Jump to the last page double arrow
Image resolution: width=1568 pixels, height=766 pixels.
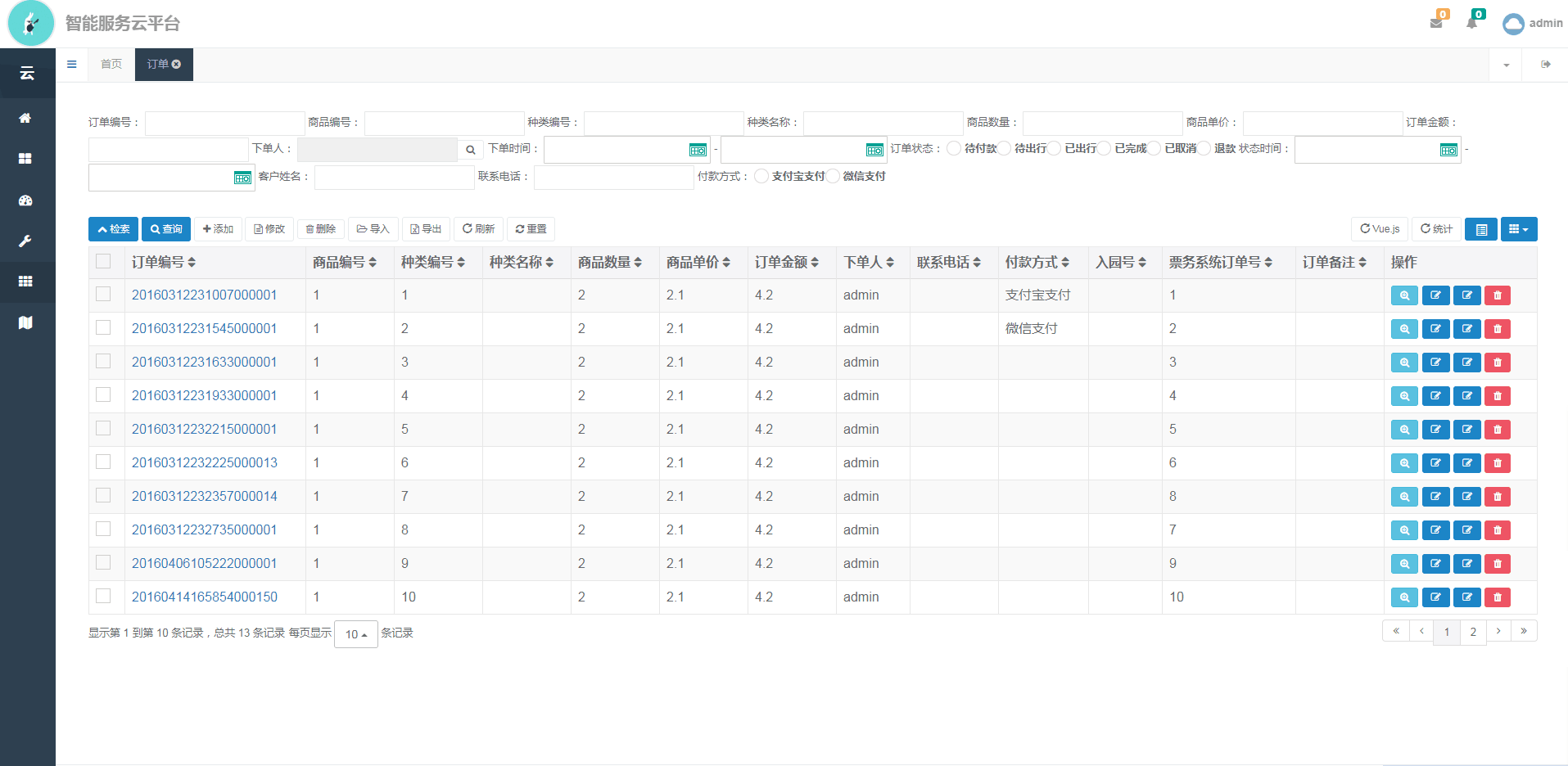click(x=1524, y=631)
